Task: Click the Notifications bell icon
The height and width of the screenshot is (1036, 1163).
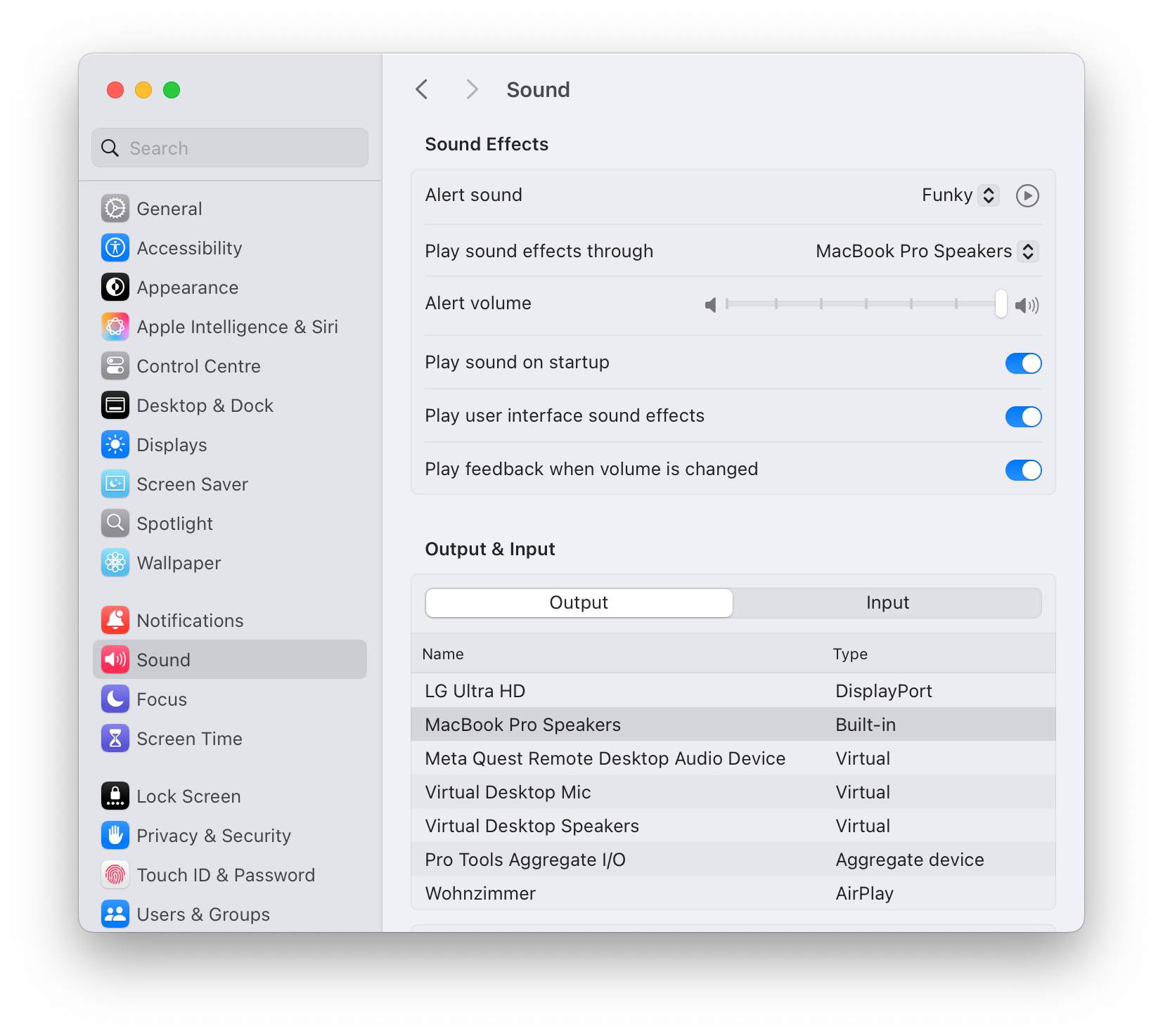Action: (115, 620)
